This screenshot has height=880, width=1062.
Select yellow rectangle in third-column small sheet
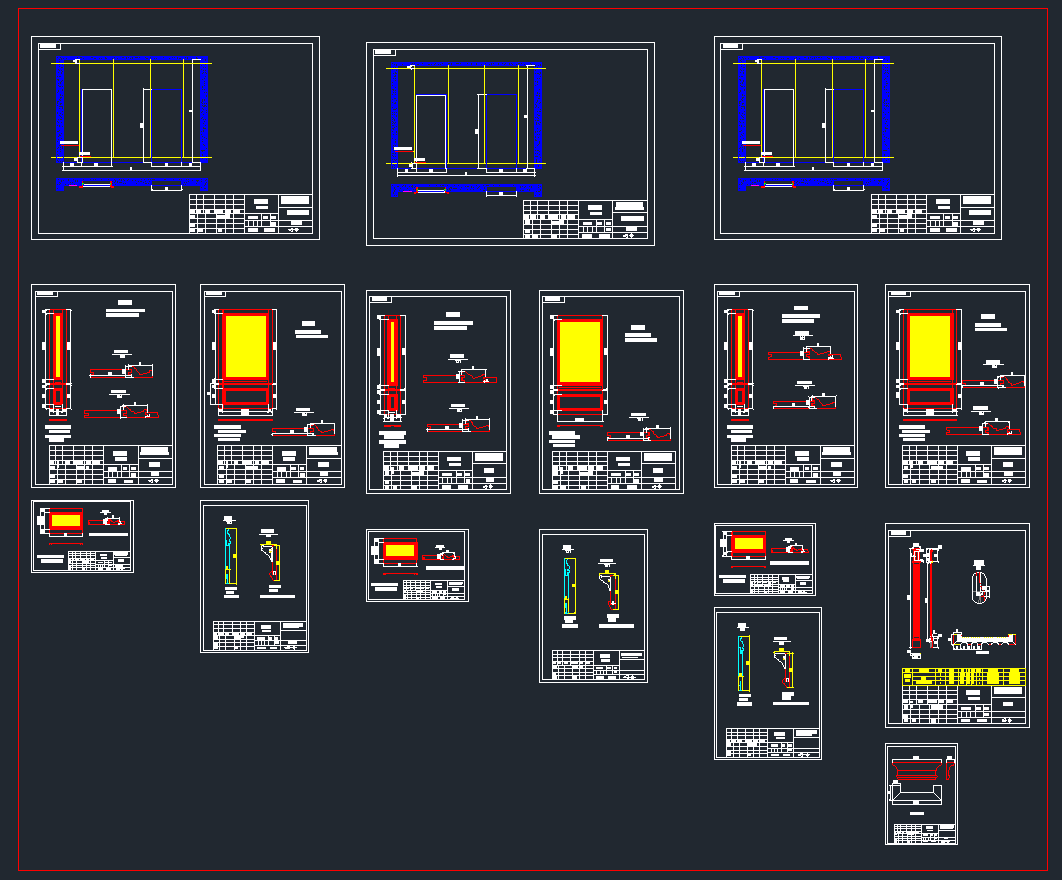[x=400, y=550]
